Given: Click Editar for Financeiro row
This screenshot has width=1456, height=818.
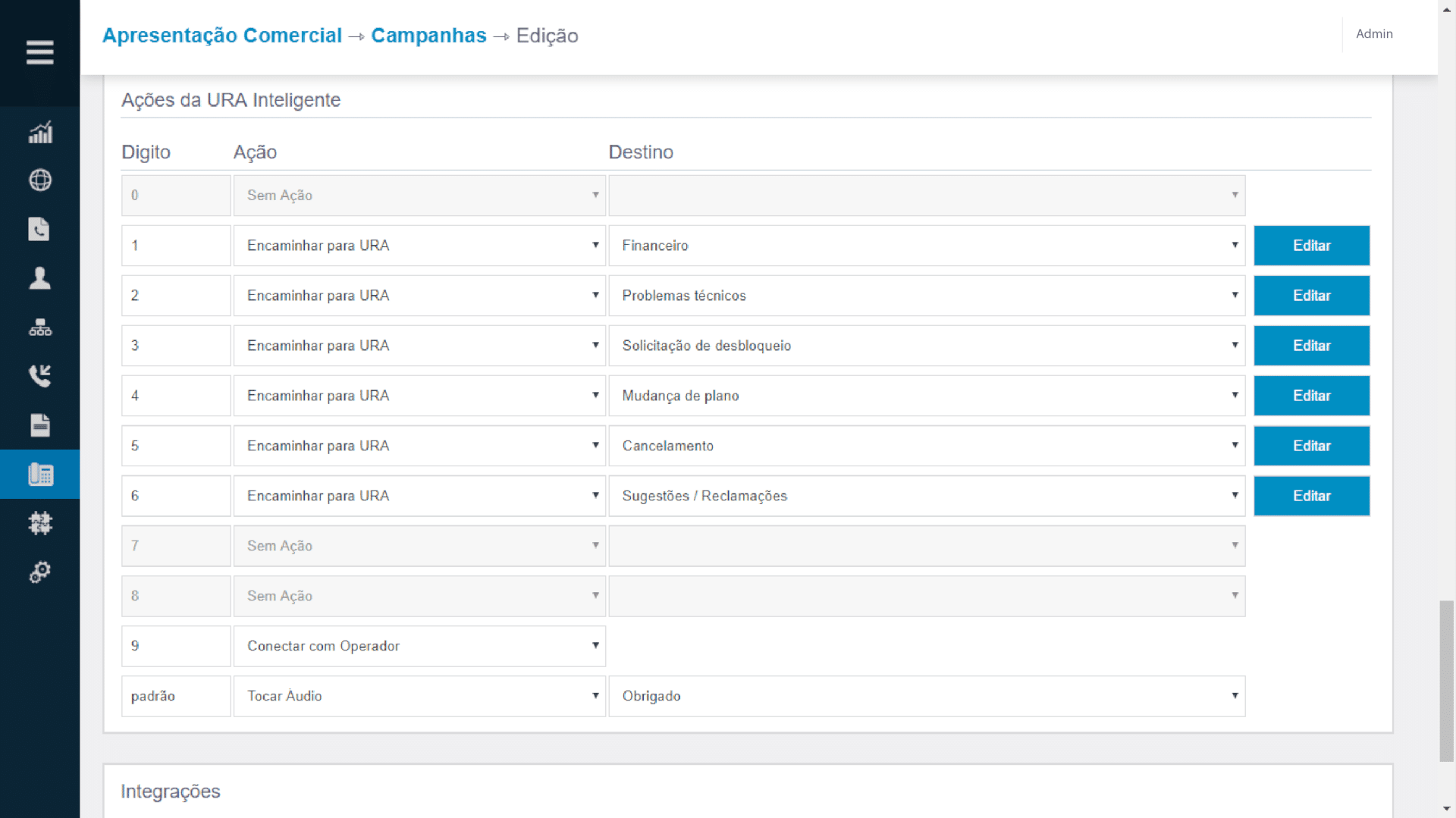Looking at the screenshot, I should click(1311, 246).
